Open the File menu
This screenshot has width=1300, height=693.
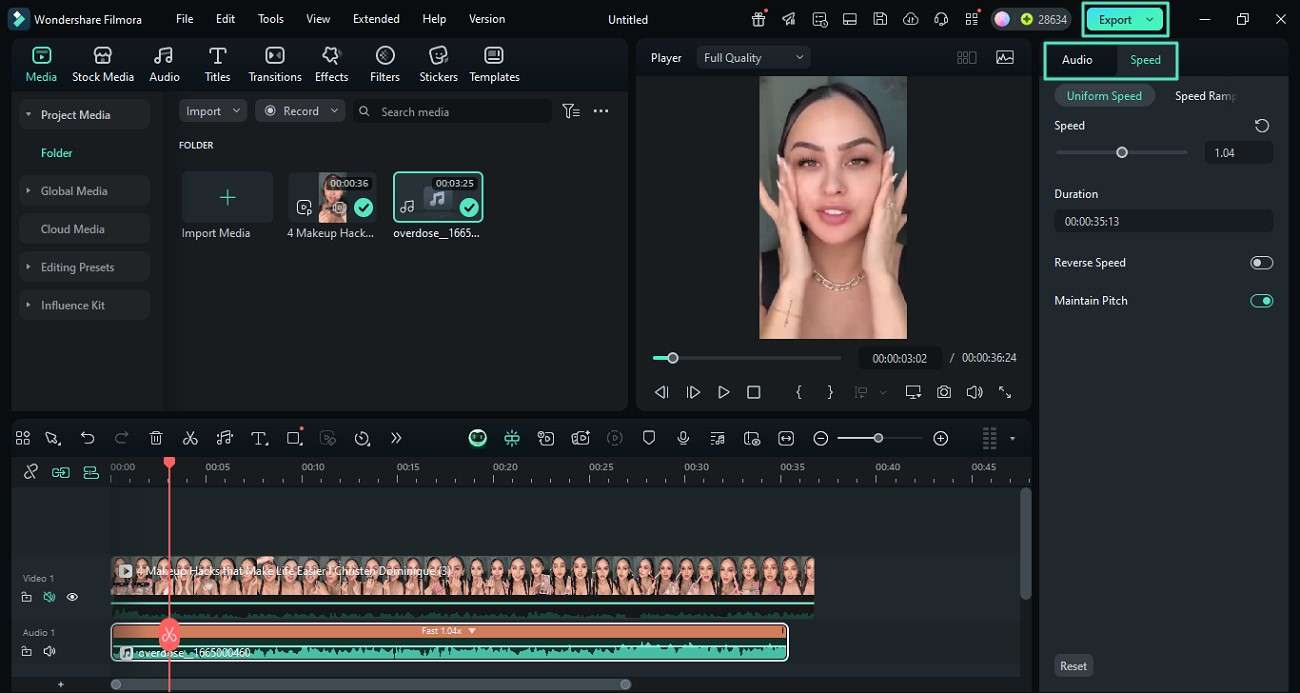coord(185,19)
